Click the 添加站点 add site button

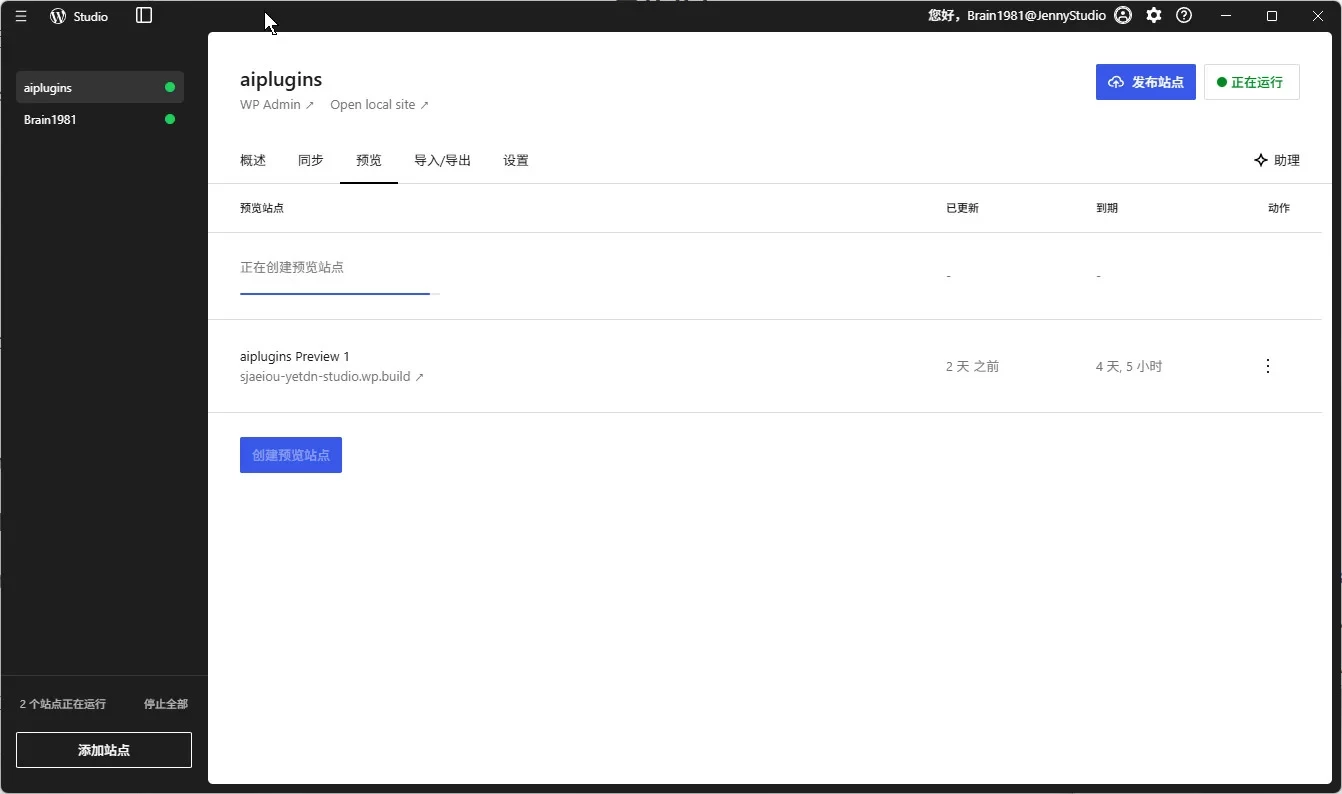pos(104,750)
